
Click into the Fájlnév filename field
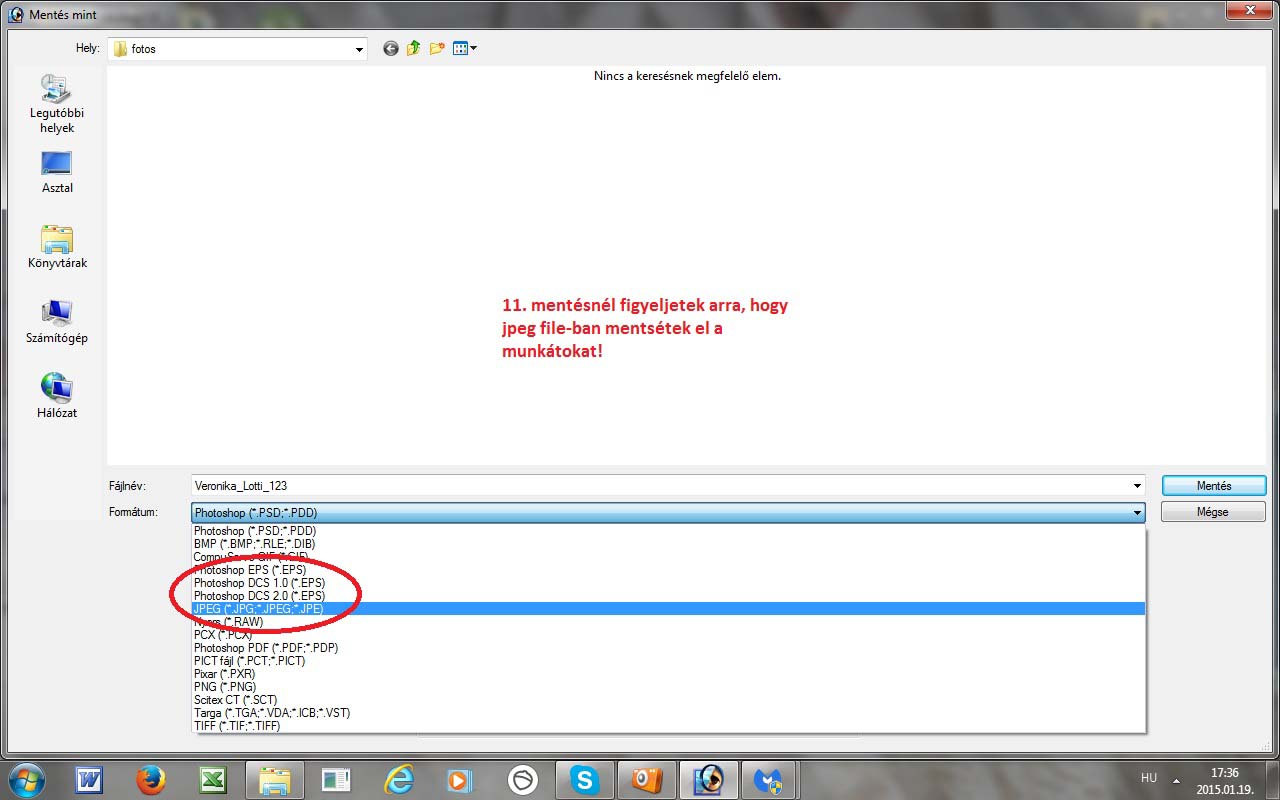click(x=660, y=486)
